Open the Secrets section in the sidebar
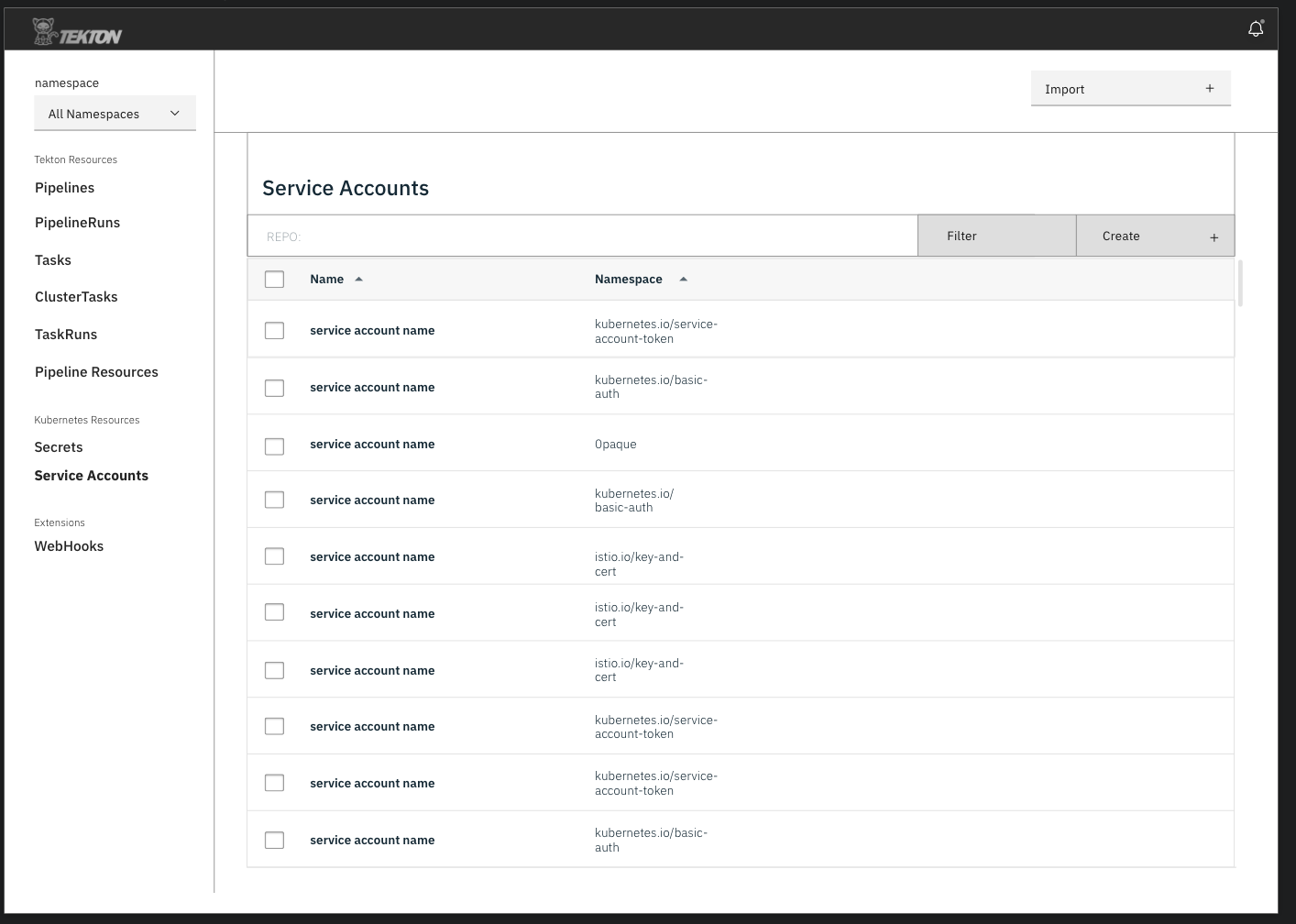The image size is (1296, 924). click(x=58, y=446)
